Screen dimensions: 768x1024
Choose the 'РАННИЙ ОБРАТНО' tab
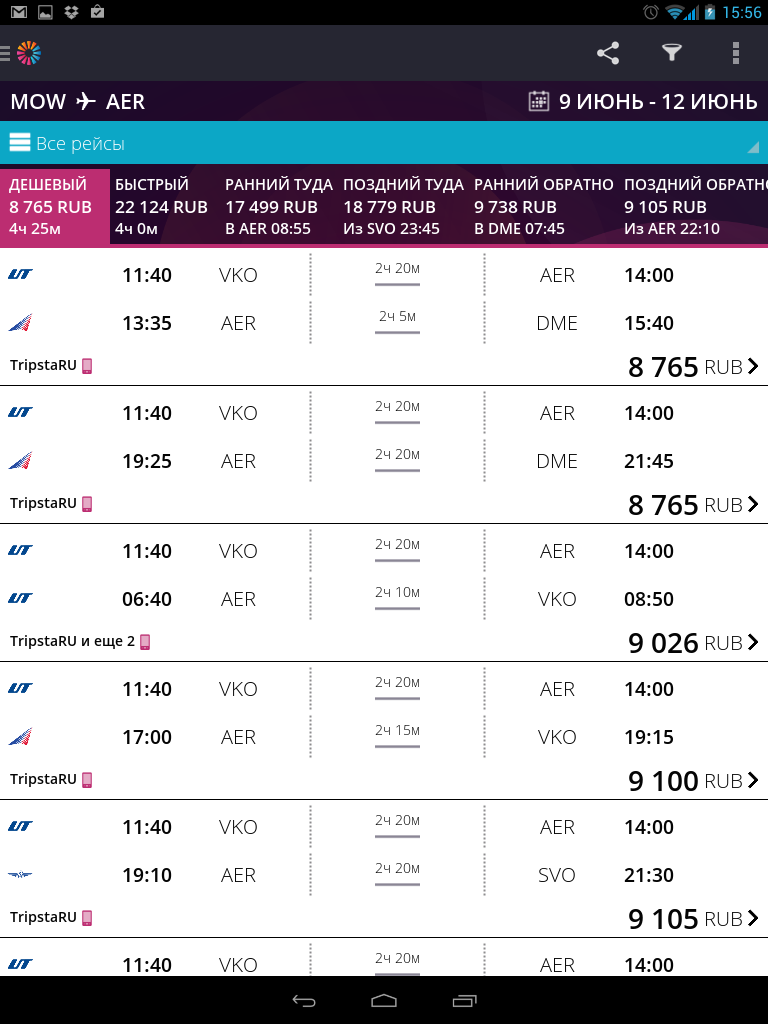tap(543, 206)
